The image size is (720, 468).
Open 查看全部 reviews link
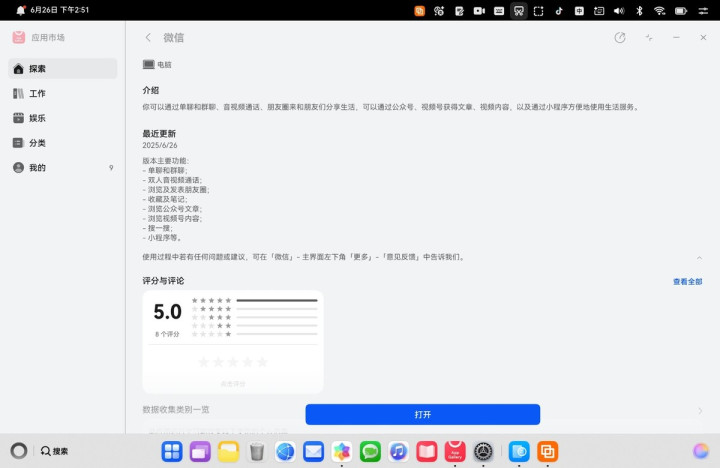tap(687, 282)
